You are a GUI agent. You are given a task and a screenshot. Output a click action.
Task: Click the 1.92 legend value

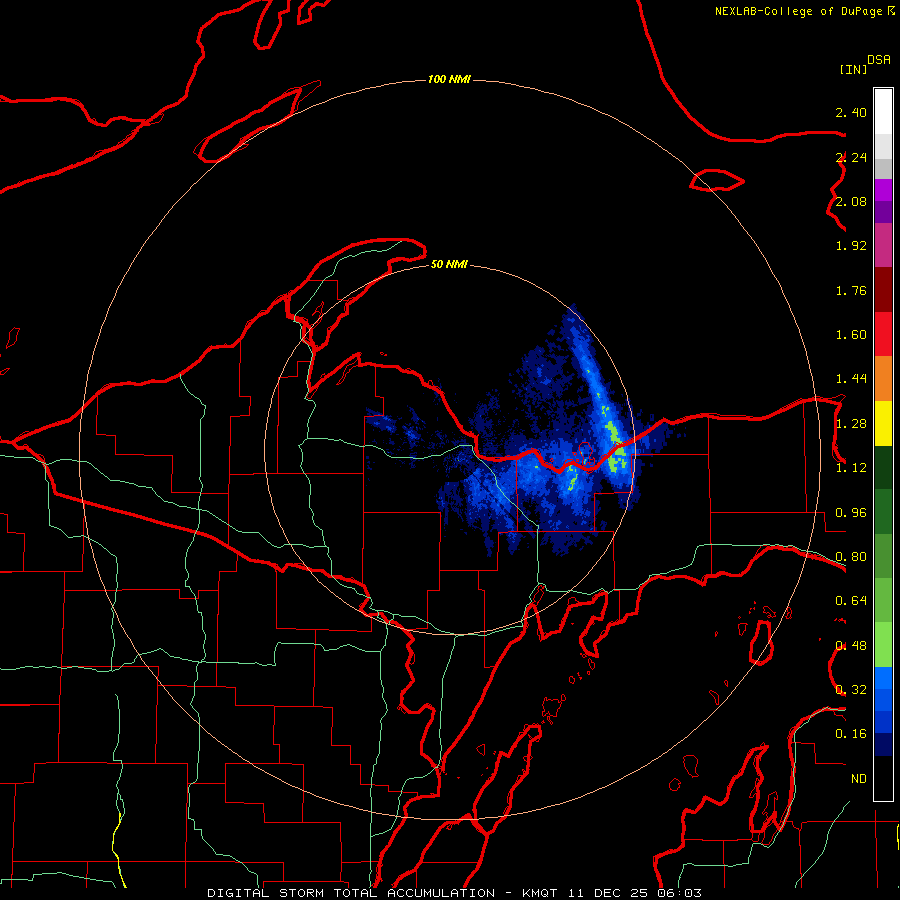pyautogui.click(x=851, y=246)
